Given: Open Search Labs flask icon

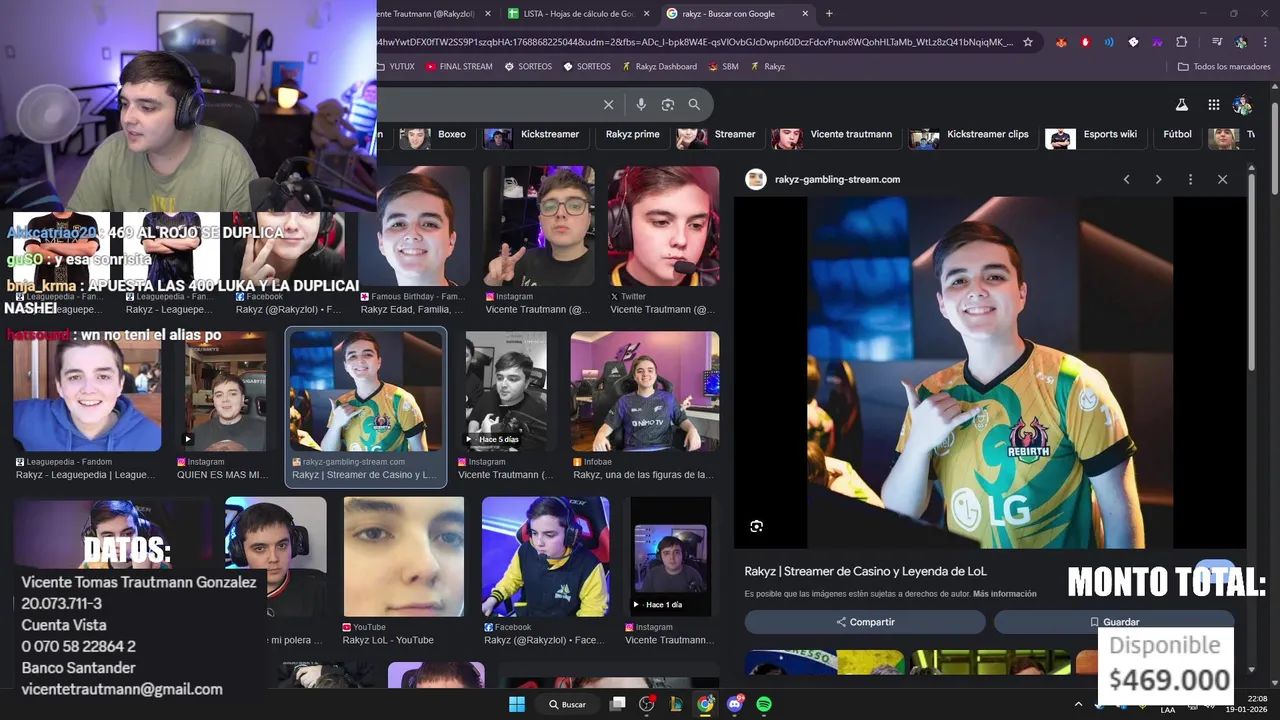Looking at the screenshot, I should click(1181, 105).
